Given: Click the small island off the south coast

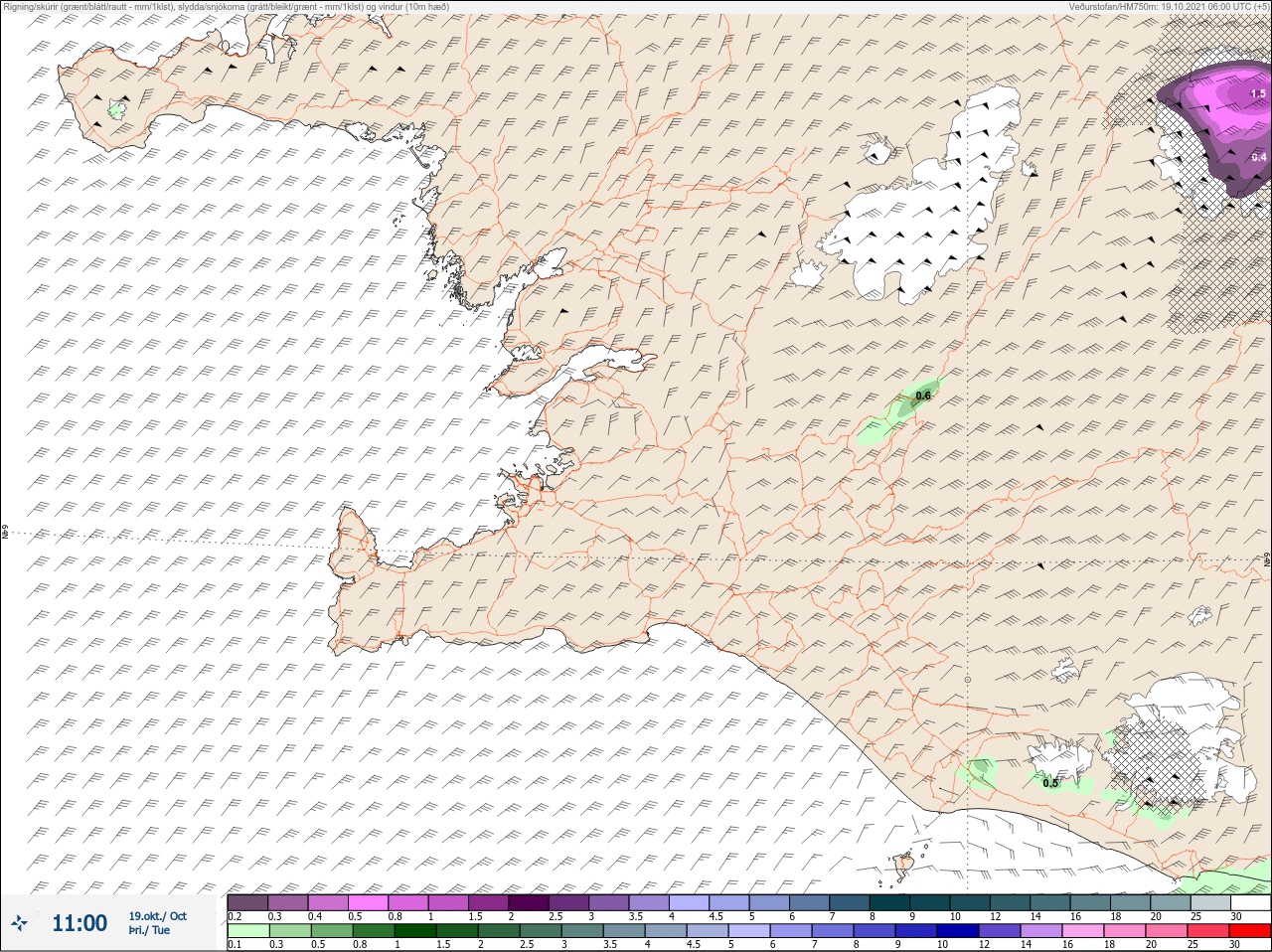Looking at the screenshot, I should tap(903, 865).
